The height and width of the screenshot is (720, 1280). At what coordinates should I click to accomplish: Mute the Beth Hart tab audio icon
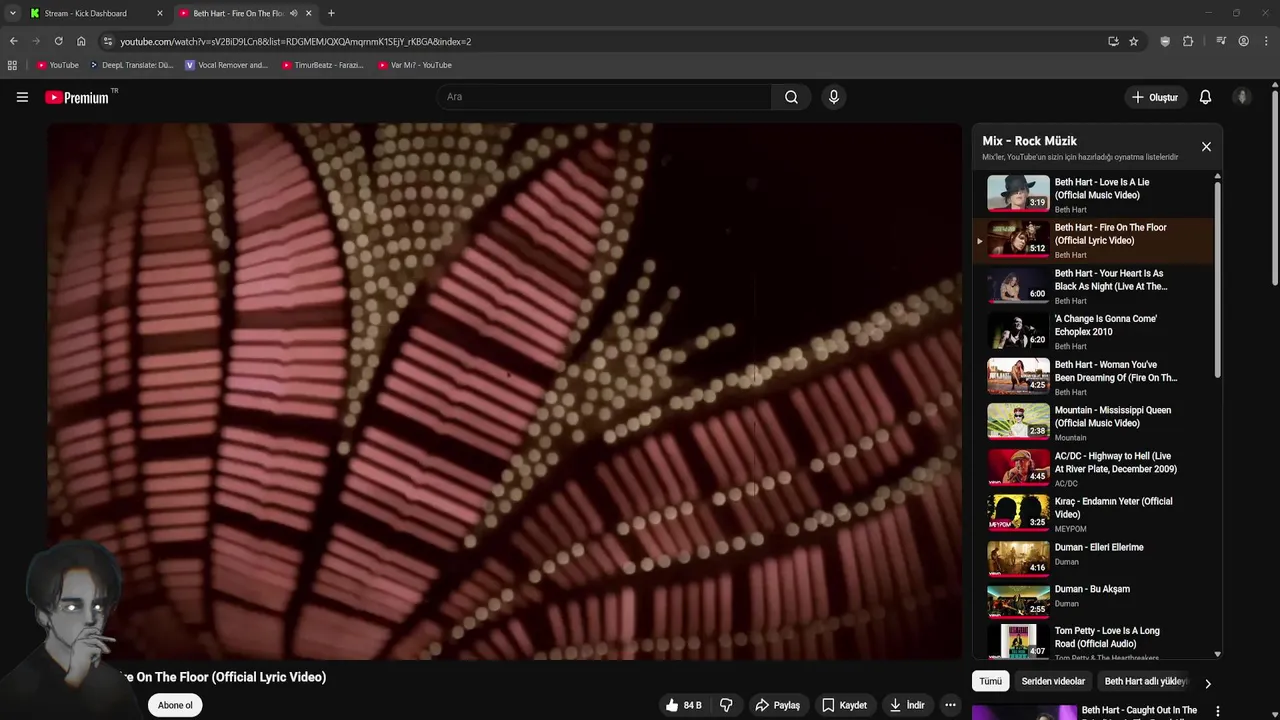coord(293,13)
